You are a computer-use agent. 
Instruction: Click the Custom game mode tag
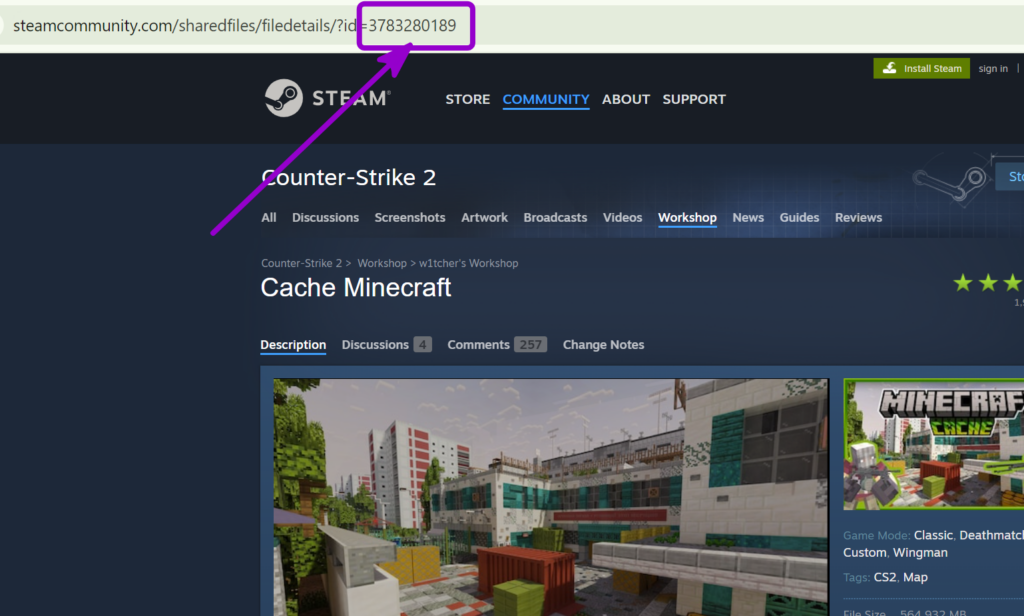pyautogui.click(x=865, y=553)
